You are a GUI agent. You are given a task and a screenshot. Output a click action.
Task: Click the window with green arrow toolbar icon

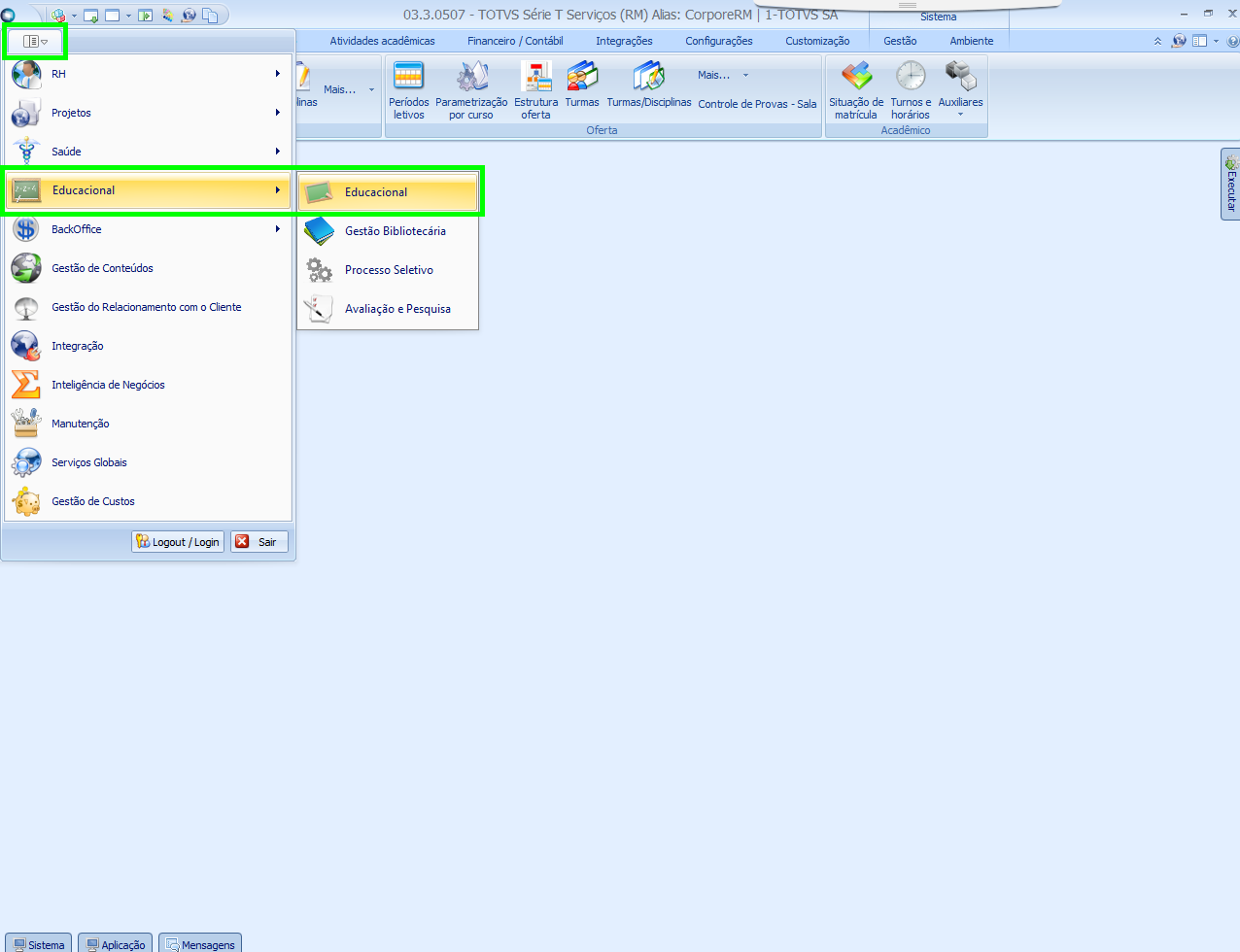146,15
